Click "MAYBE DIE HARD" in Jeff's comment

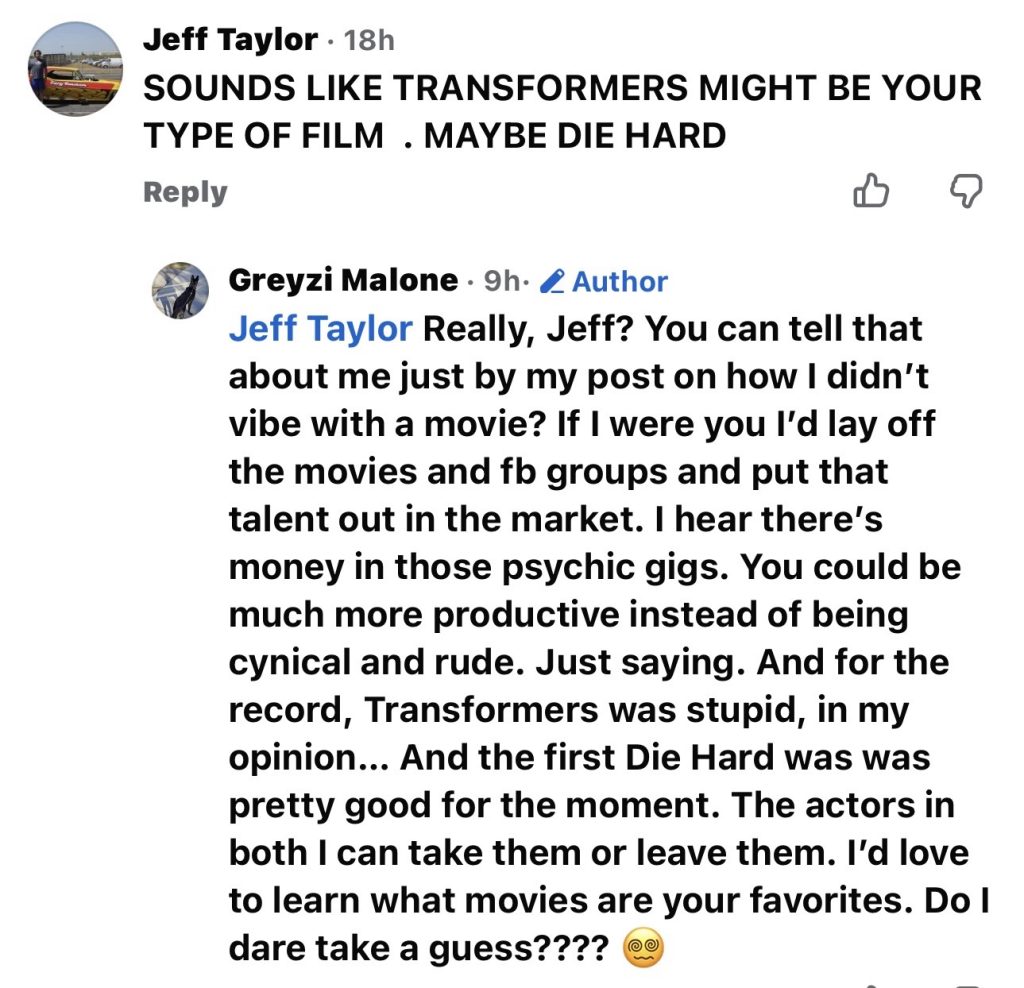(575, 135)
